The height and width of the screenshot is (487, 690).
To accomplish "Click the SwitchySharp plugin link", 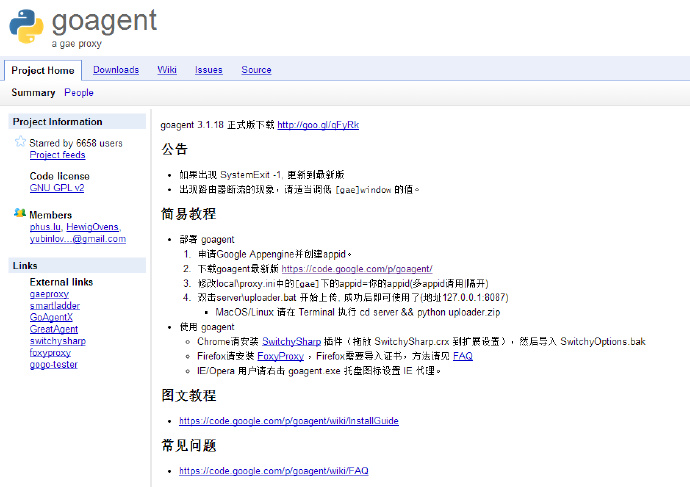I will click(291, 341).
